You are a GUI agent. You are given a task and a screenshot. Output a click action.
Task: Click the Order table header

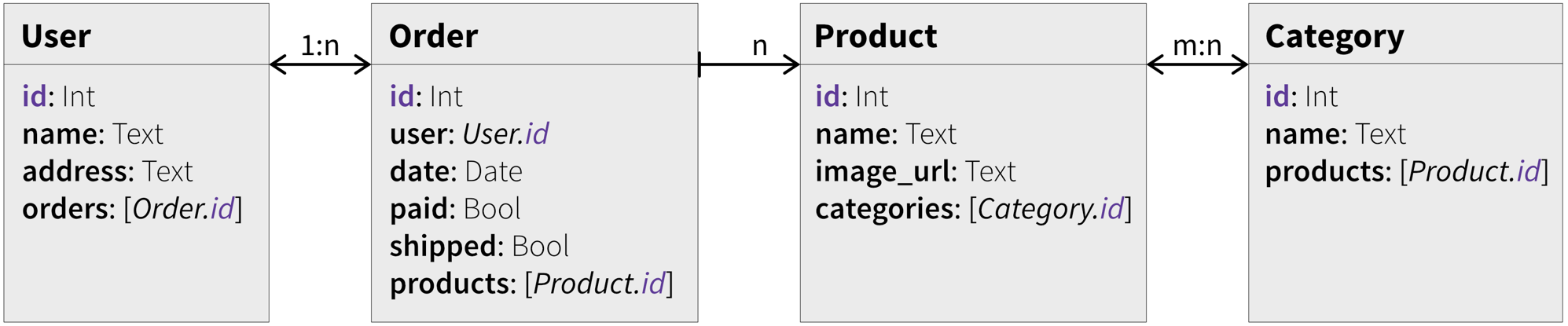(x=433, y=36)
